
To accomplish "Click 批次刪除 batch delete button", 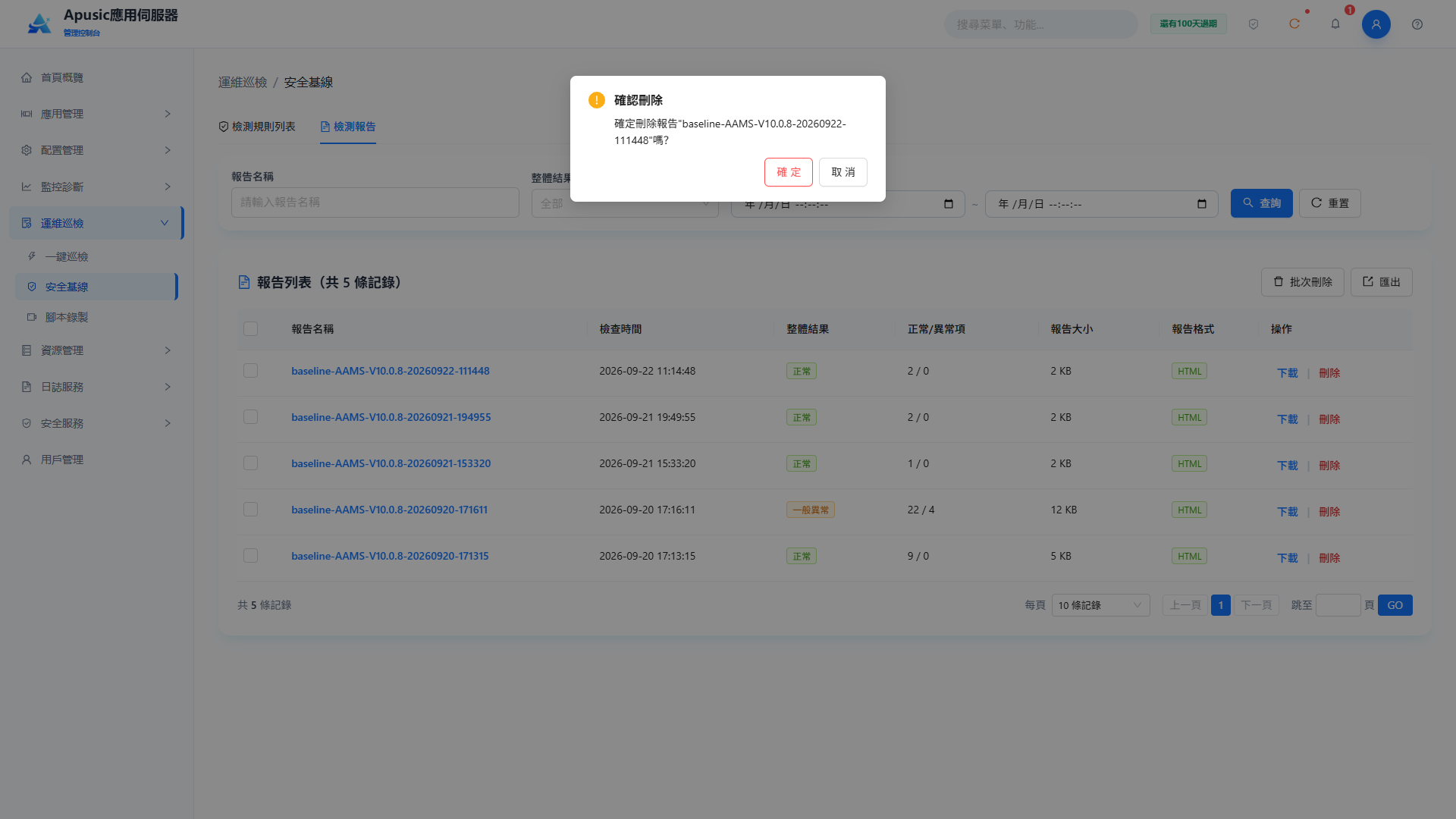I will click(1302, 282).
